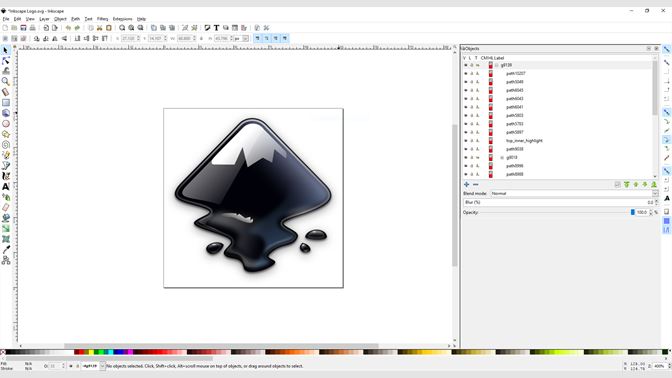Click the Opacity value input box

coord(642,212)
